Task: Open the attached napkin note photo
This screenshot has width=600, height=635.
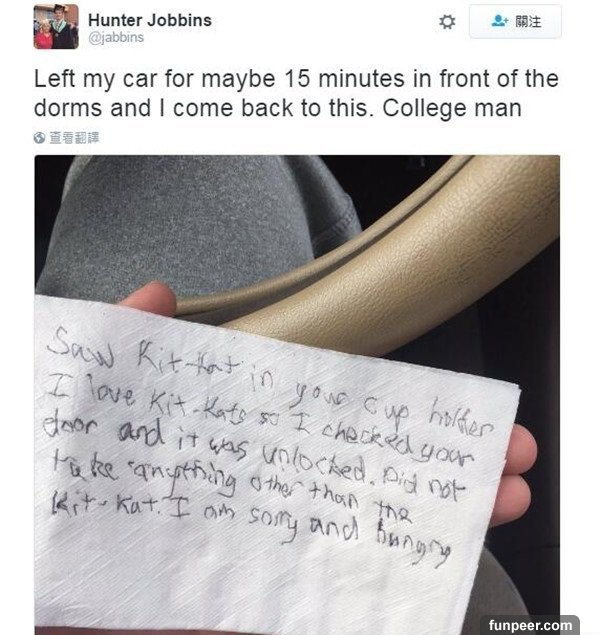Action: pyautogui.click(x=297, y=395)
